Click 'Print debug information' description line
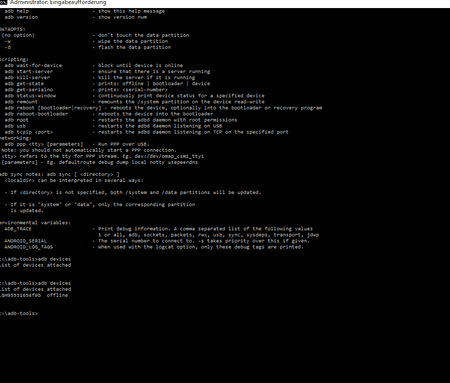The height and width of the screenshot is (383, 450). point(205,229)
